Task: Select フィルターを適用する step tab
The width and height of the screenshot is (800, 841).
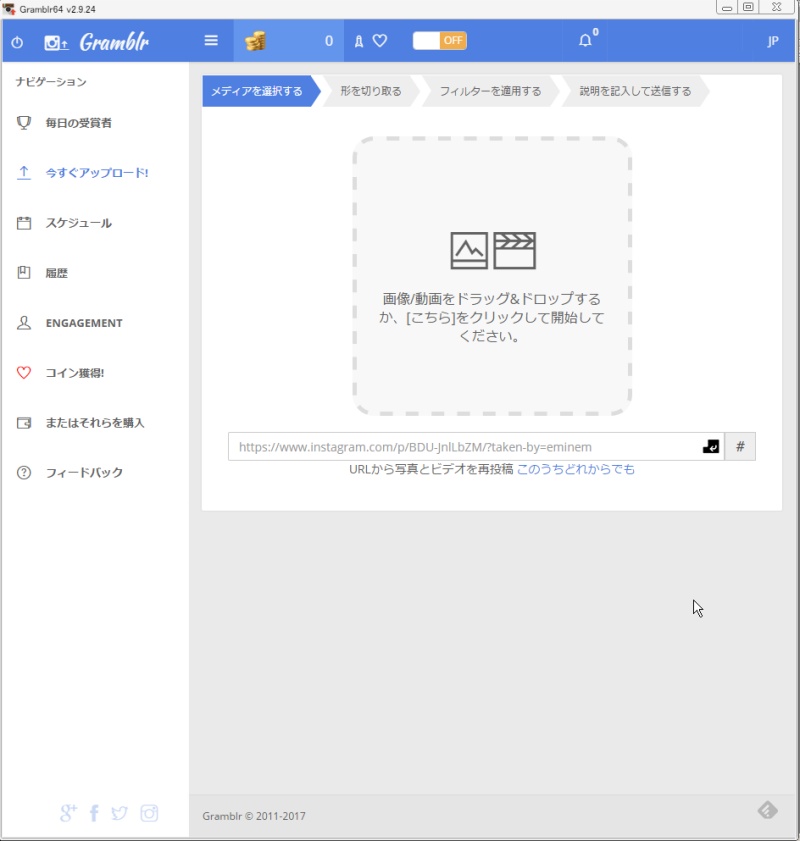Action: pos(491,91)
